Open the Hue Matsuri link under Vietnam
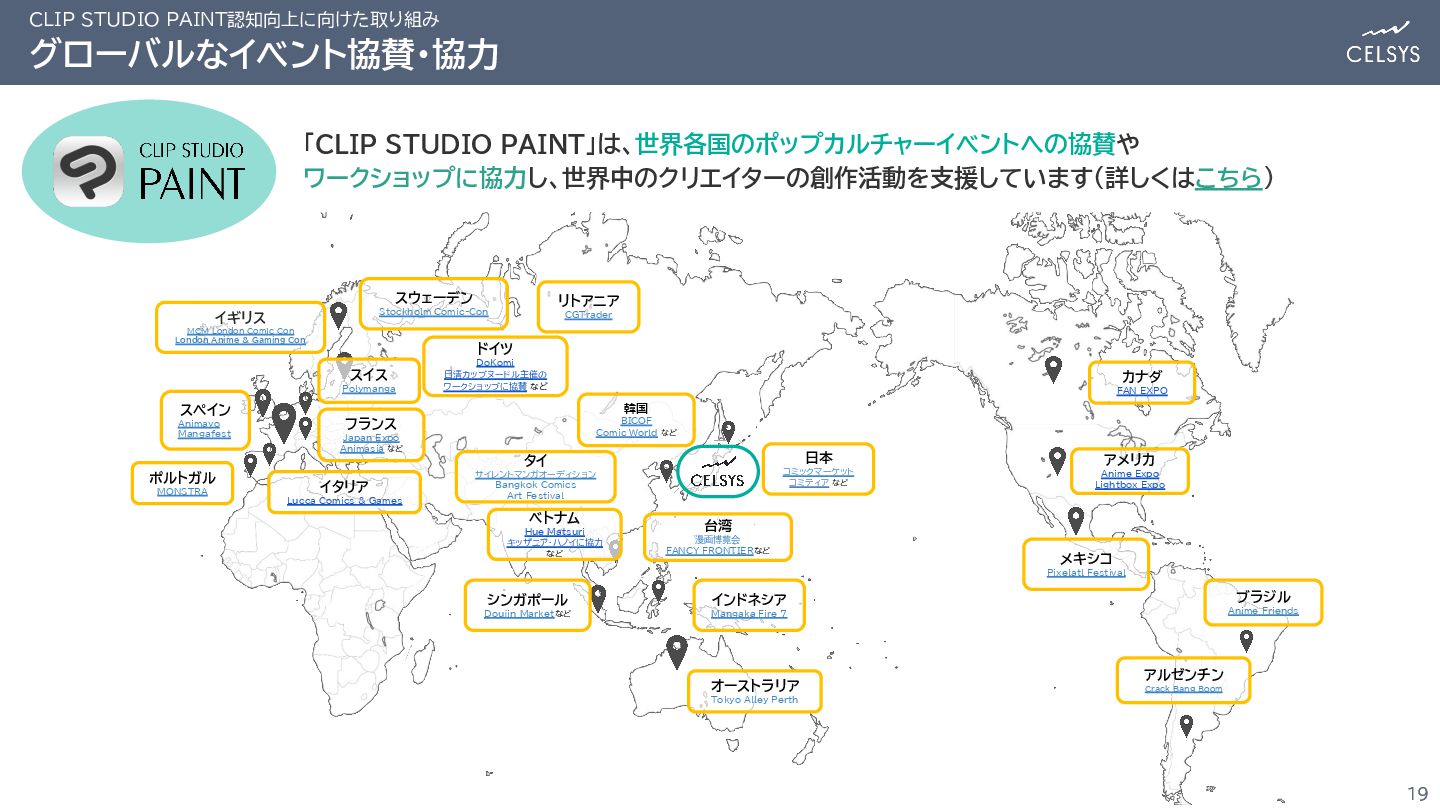 [554, 532]
